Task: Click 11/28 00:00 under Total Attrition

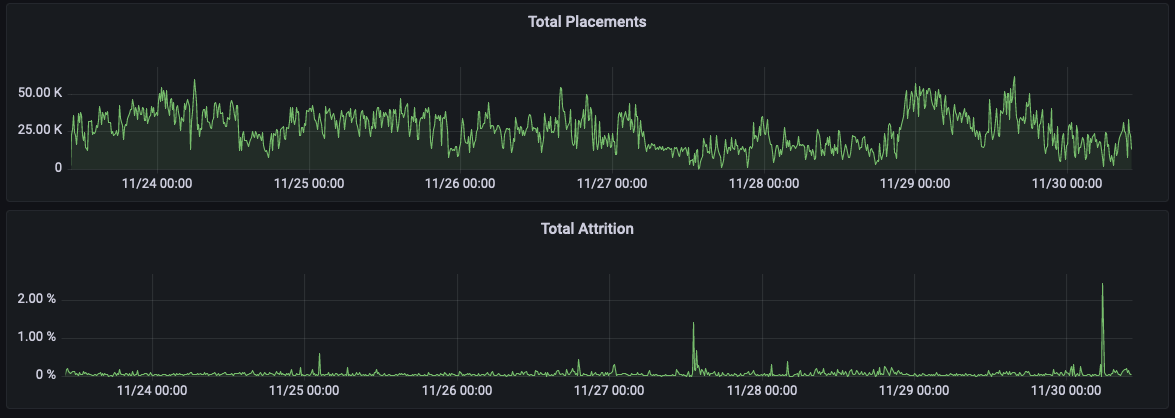Action: pos(762,390)
